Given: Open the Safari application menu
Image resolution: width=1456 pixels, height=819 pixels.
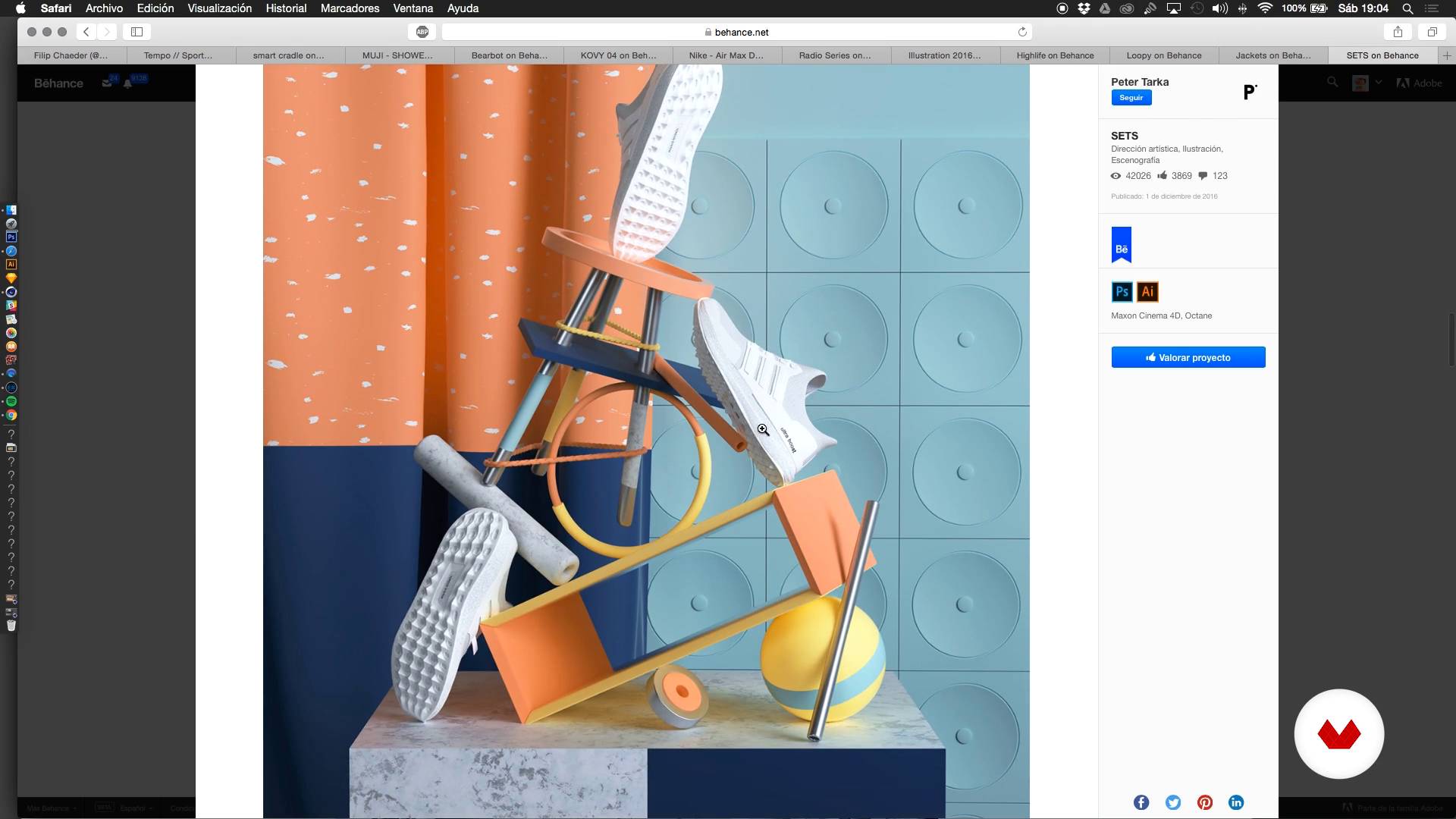Looking at the screenshot, I should (56, 8).
